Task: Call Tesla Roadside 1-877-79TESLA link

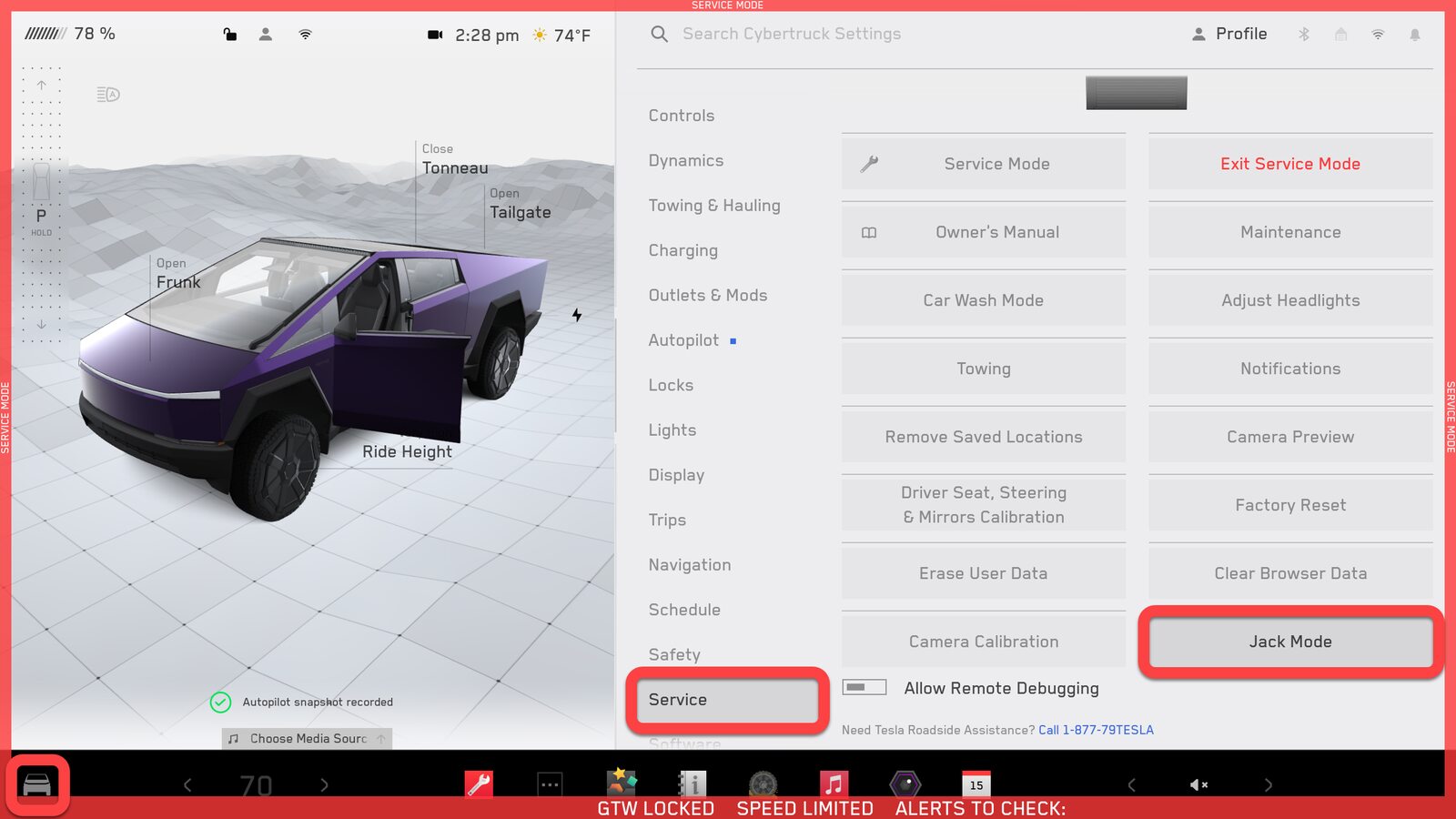Action: pos(1096,730)
